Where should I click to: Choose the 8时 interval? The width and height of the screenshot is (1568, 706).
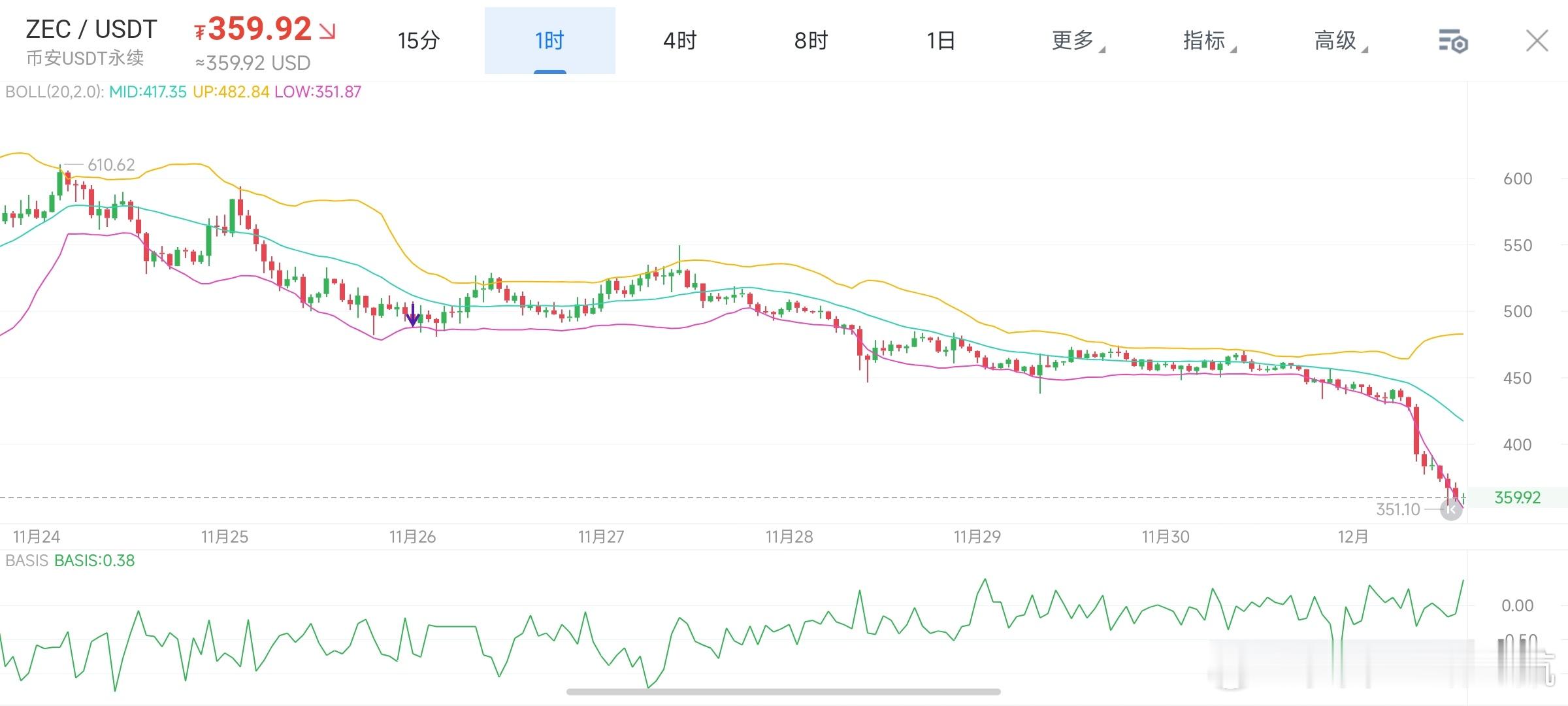(x=811, y=41)
